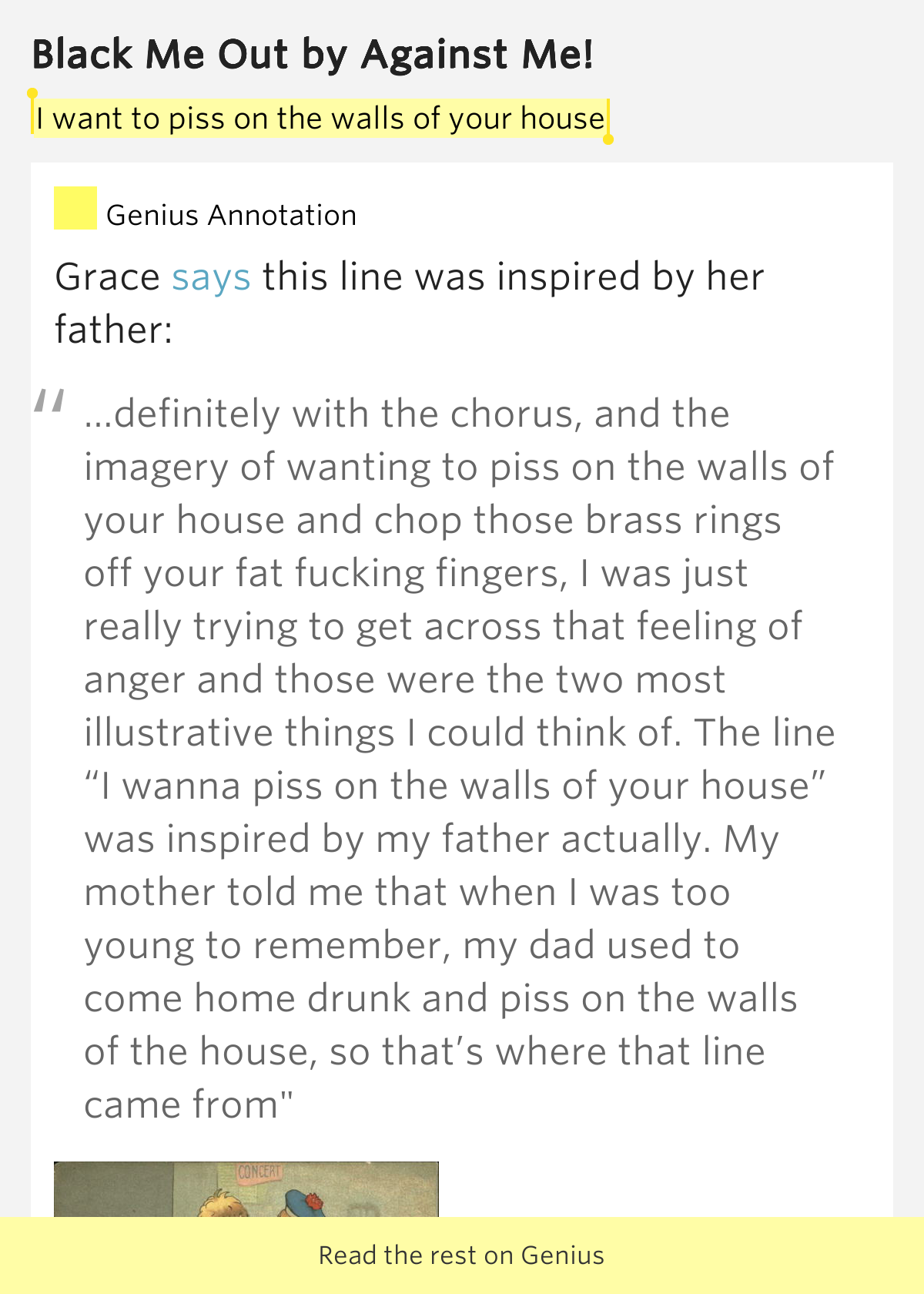Open the 'says' hyperlink
The image size is (924, 1294).
coord(211,277)
